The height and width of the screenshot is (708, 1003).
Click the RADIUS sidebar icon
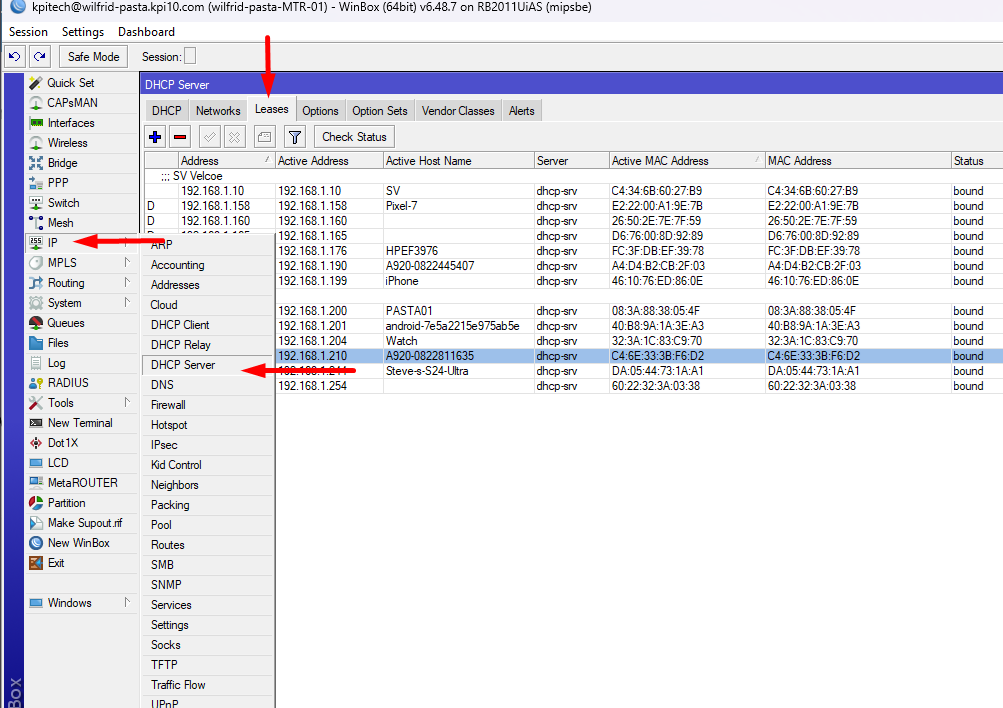click(x=36, y=383)
